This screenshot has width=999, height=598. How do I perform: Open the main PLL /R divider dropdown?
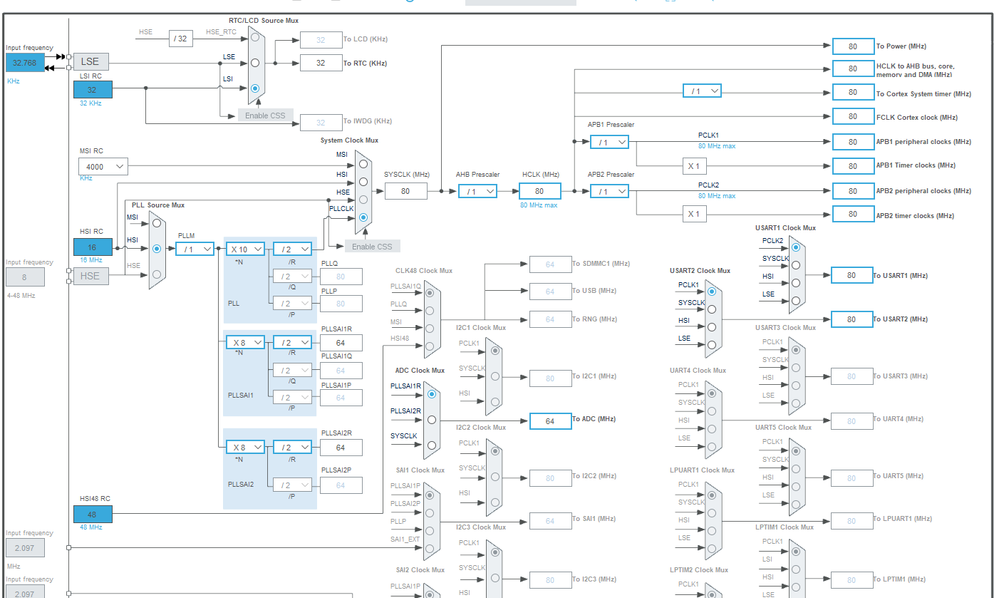point(292,249)
